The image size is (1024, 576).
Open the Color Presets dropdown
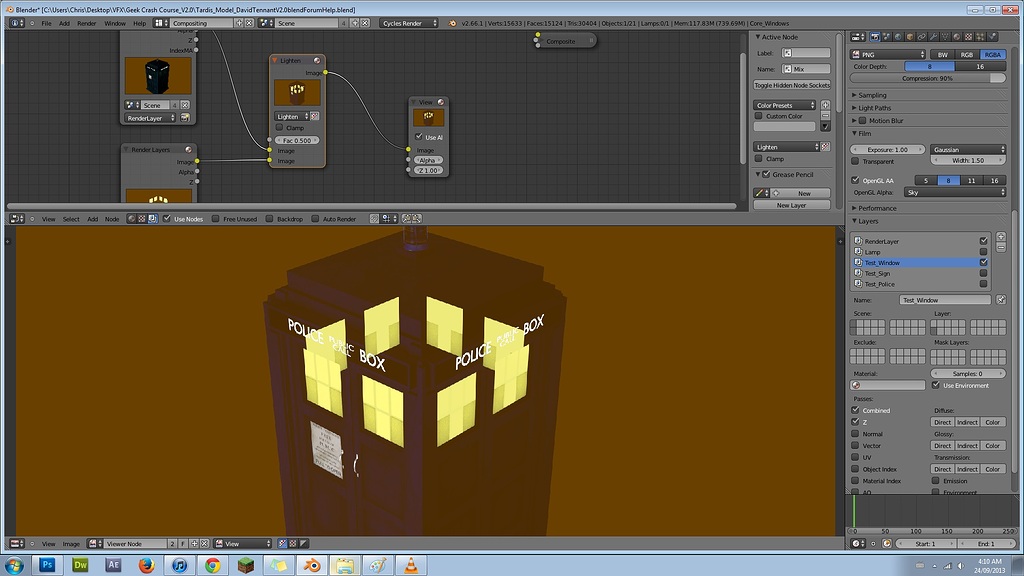(786, 105)
